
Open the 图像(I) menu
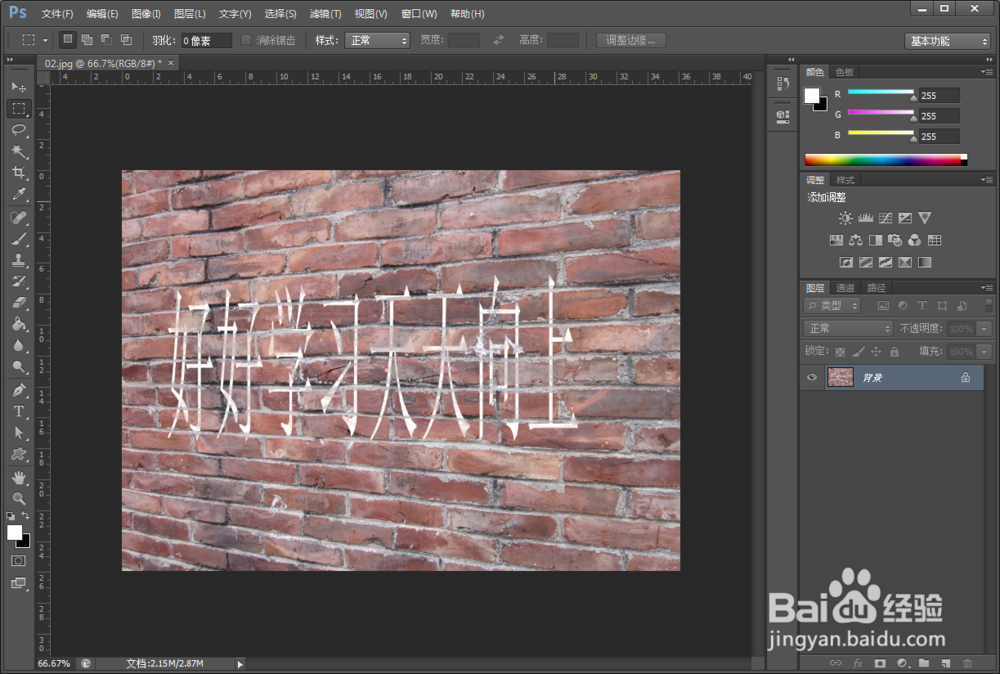(x=146, y=13)
